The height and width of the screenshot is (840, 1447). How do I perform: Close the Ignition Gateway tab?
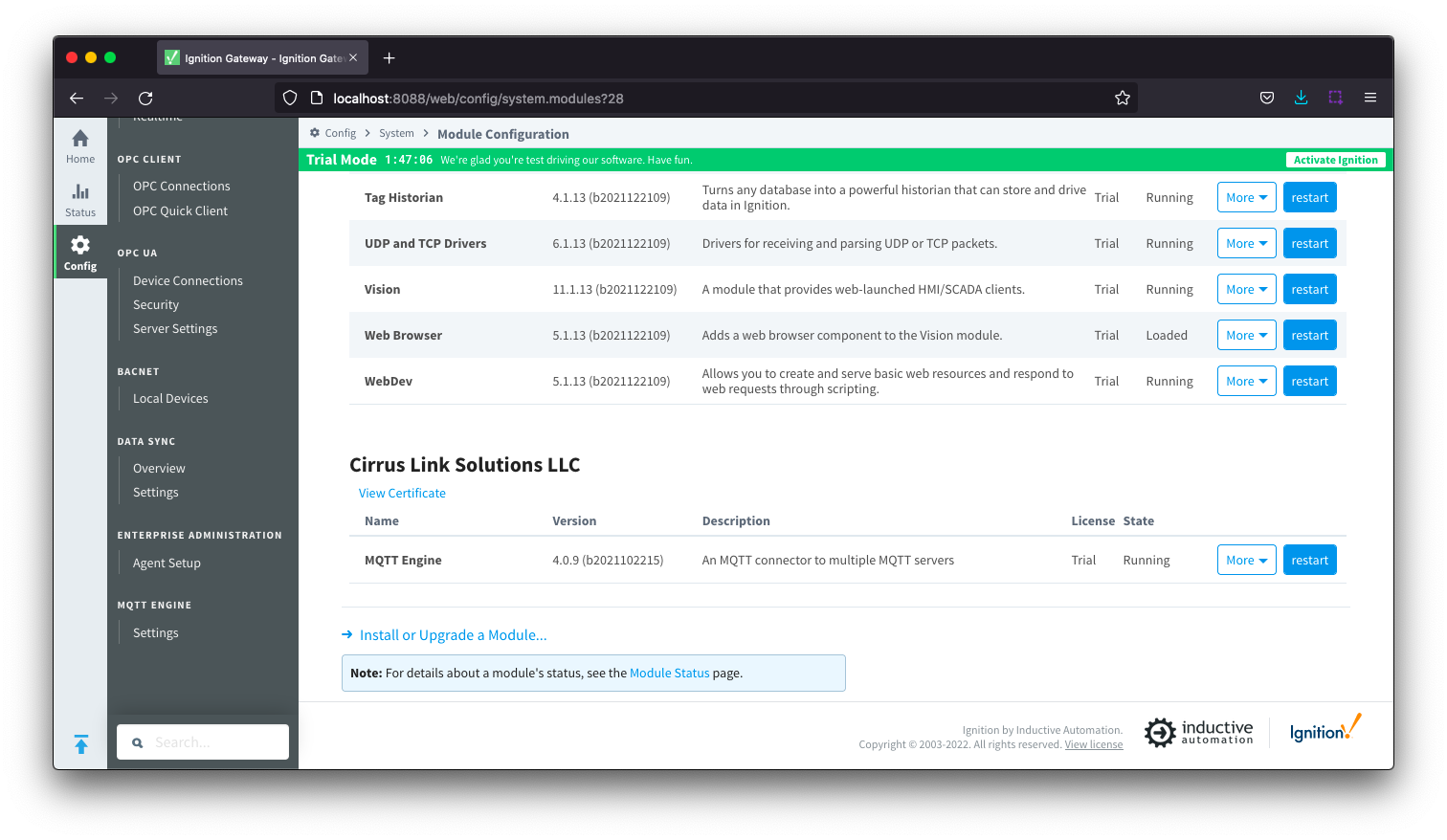[353, 57]
